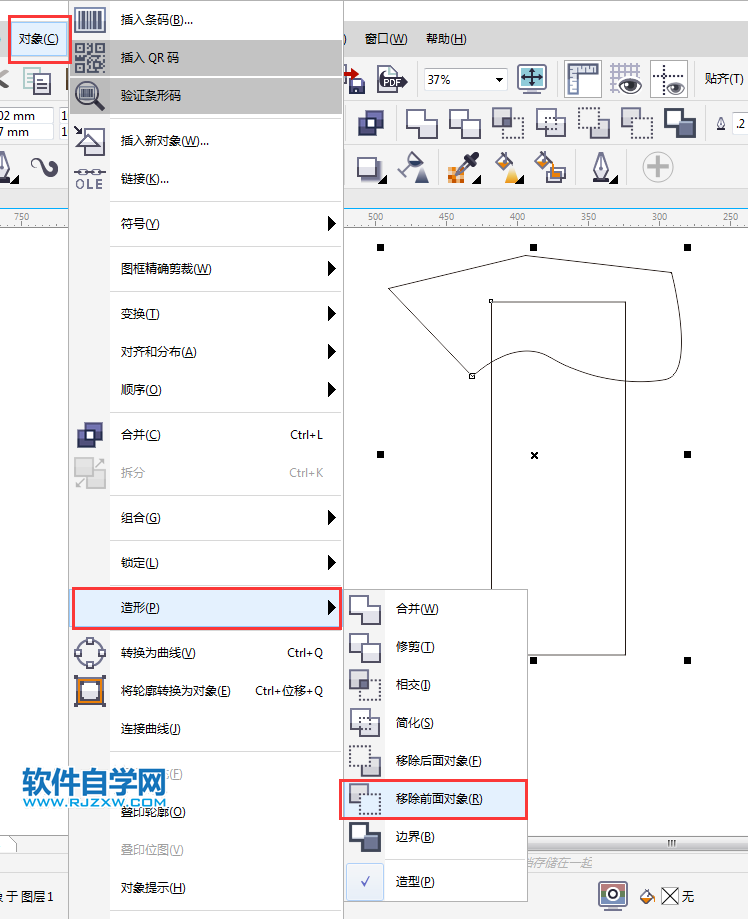Viewport: 748px width, 919px height.
Task: Click the full-screen preview icon
Action: (x=531, y=79)
